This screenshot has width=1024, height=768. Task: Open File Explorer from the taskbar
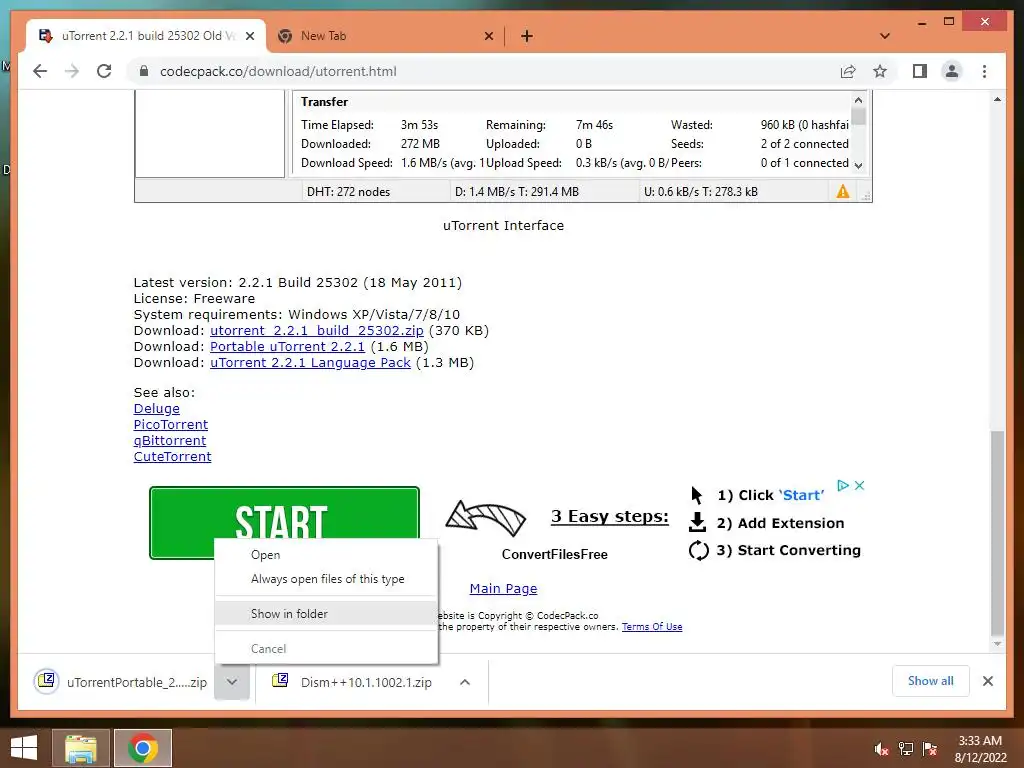(81, 748)
